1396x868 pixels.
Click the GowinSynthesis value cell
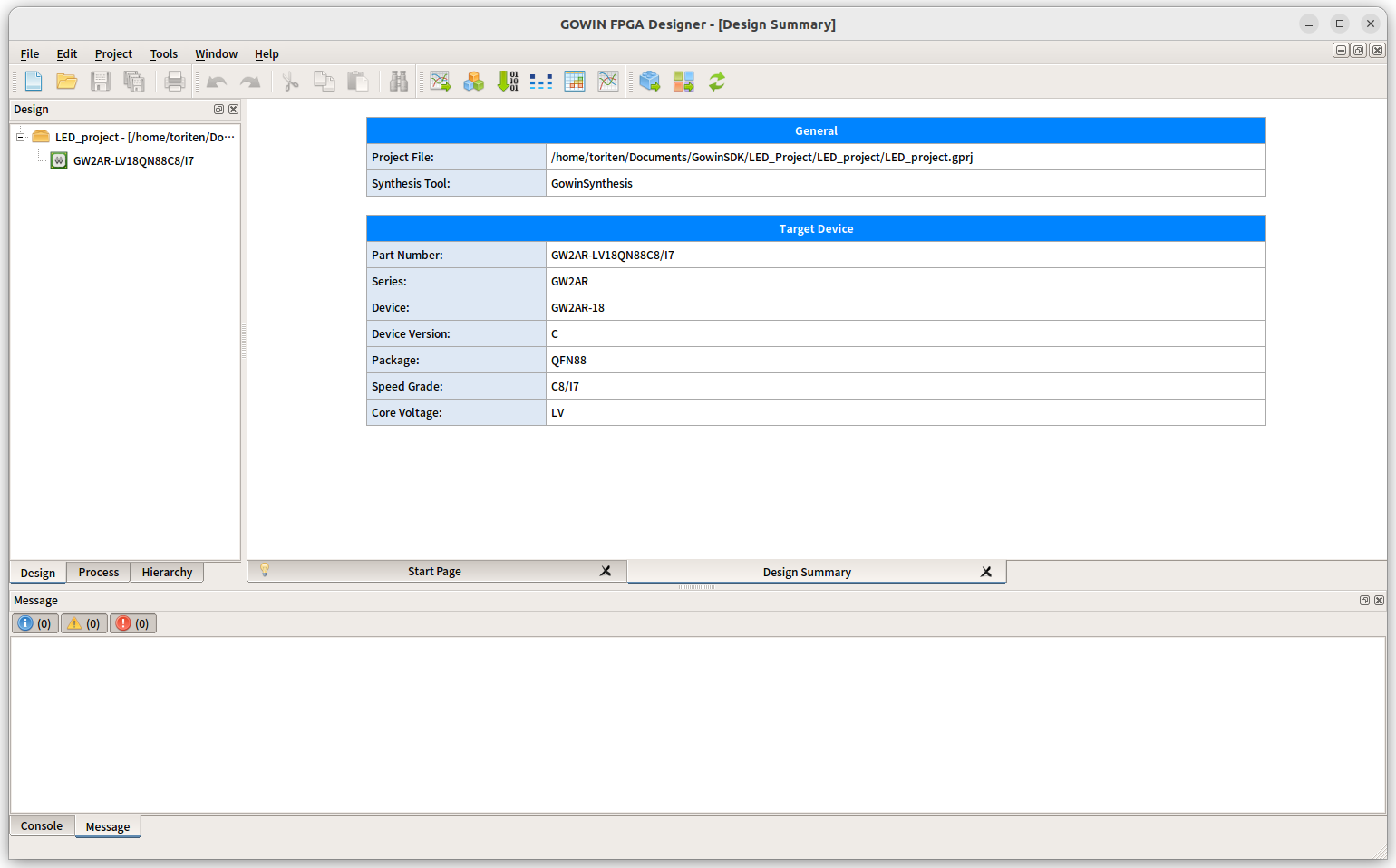click(906, 183)
